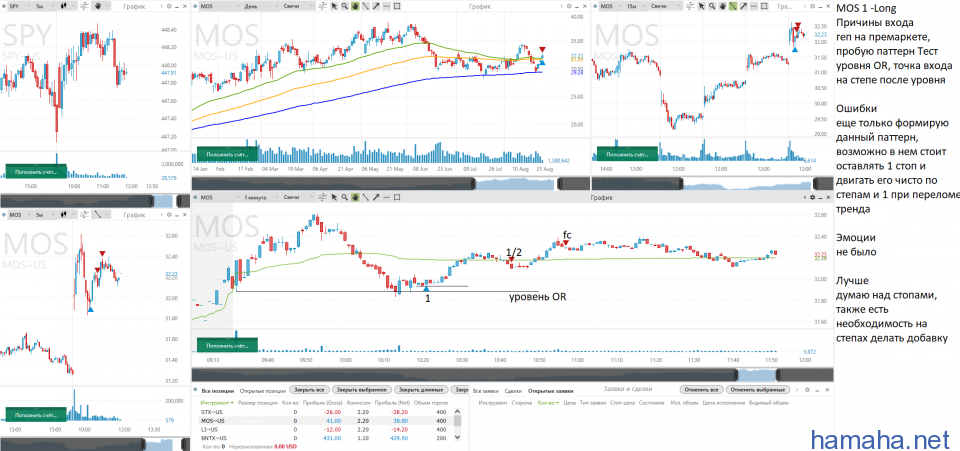
Task: Open indicators icon in MOS 1-minute chart toolbar
Action: [322, 197]
